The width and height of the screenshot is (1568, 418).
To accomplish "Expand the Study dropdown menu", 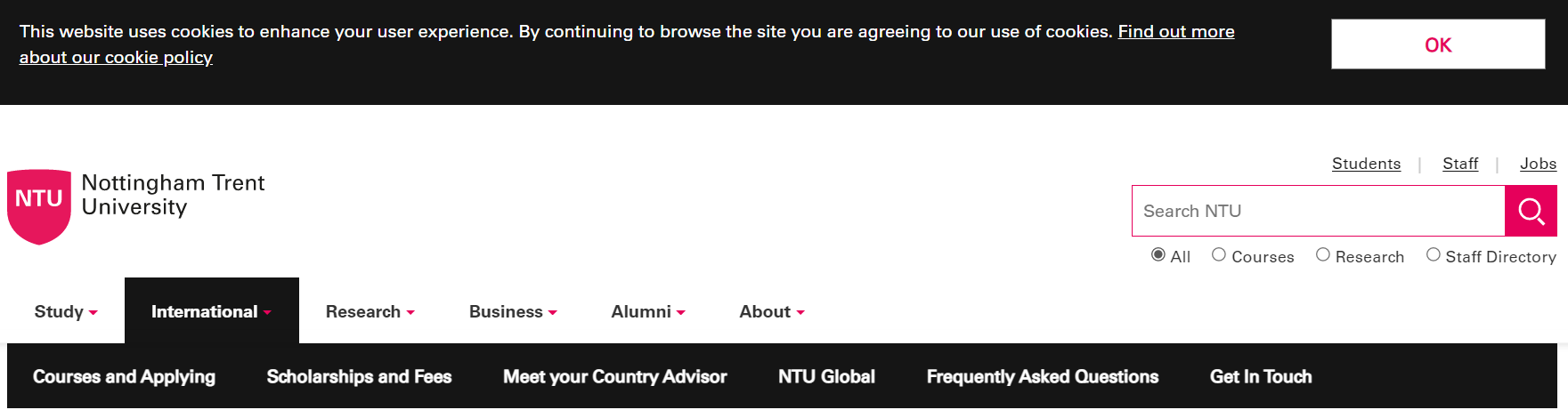I will 66,312.
